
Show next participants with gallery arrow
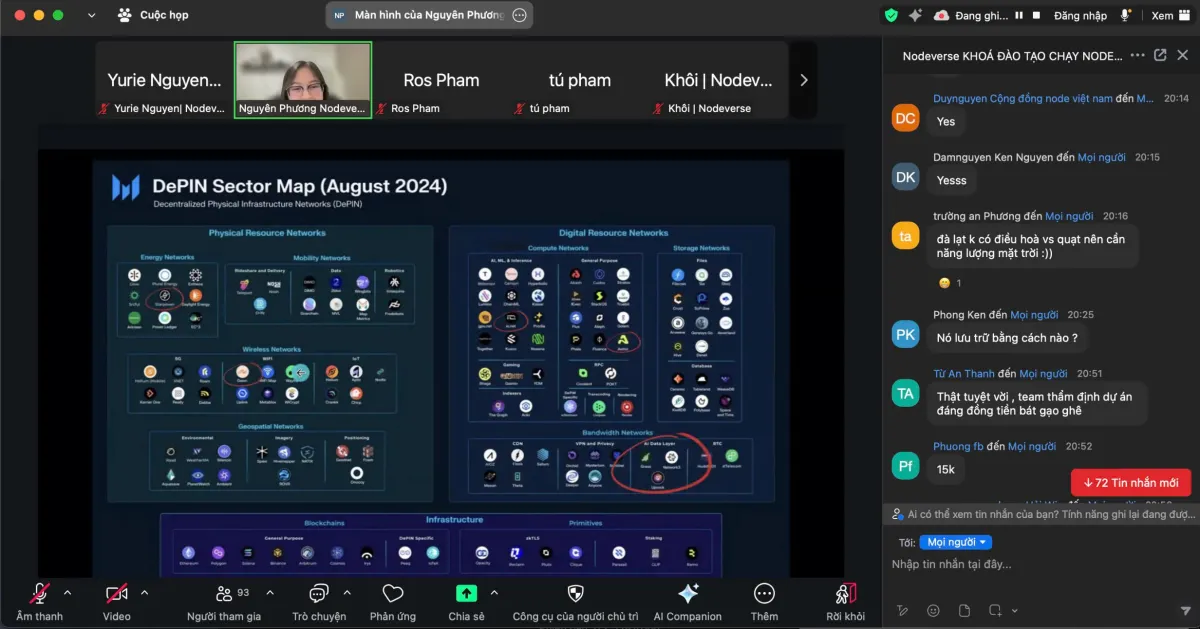click(803, 80)
